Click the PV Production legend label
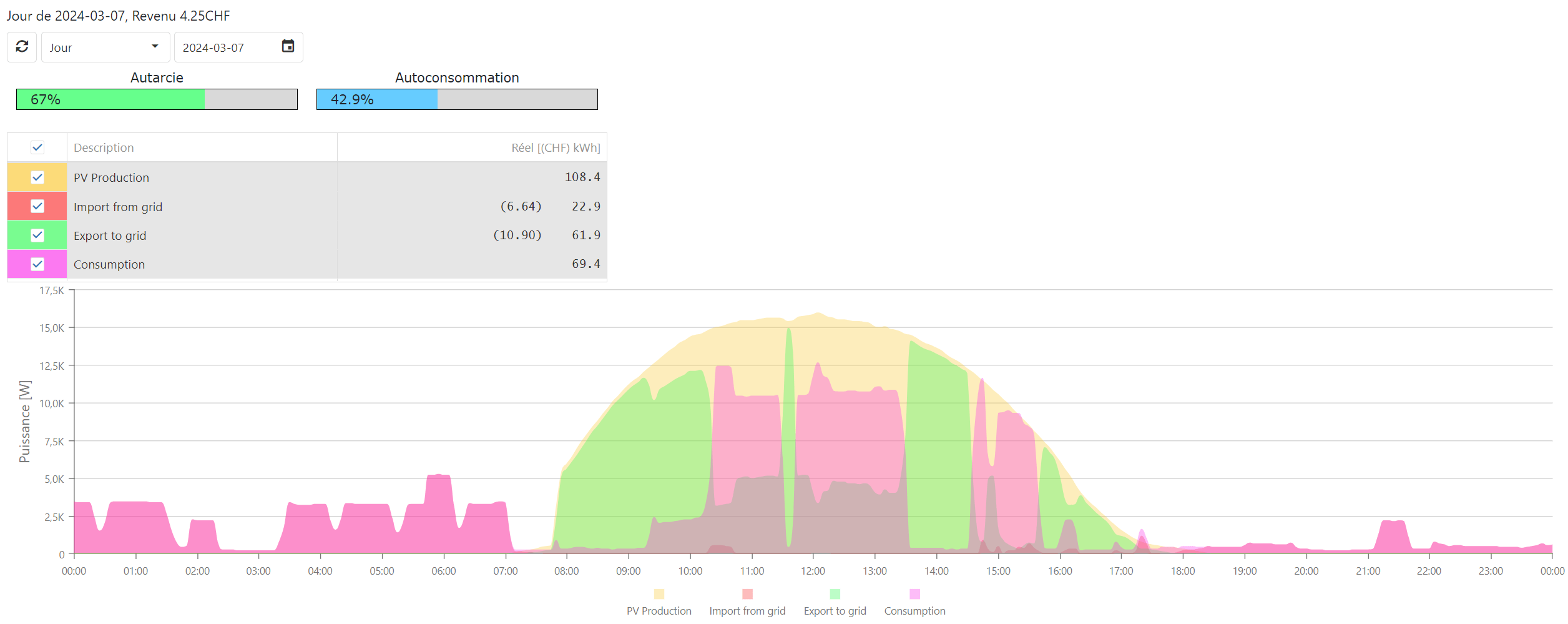1568x624 pixels. (x=659, y=611)
